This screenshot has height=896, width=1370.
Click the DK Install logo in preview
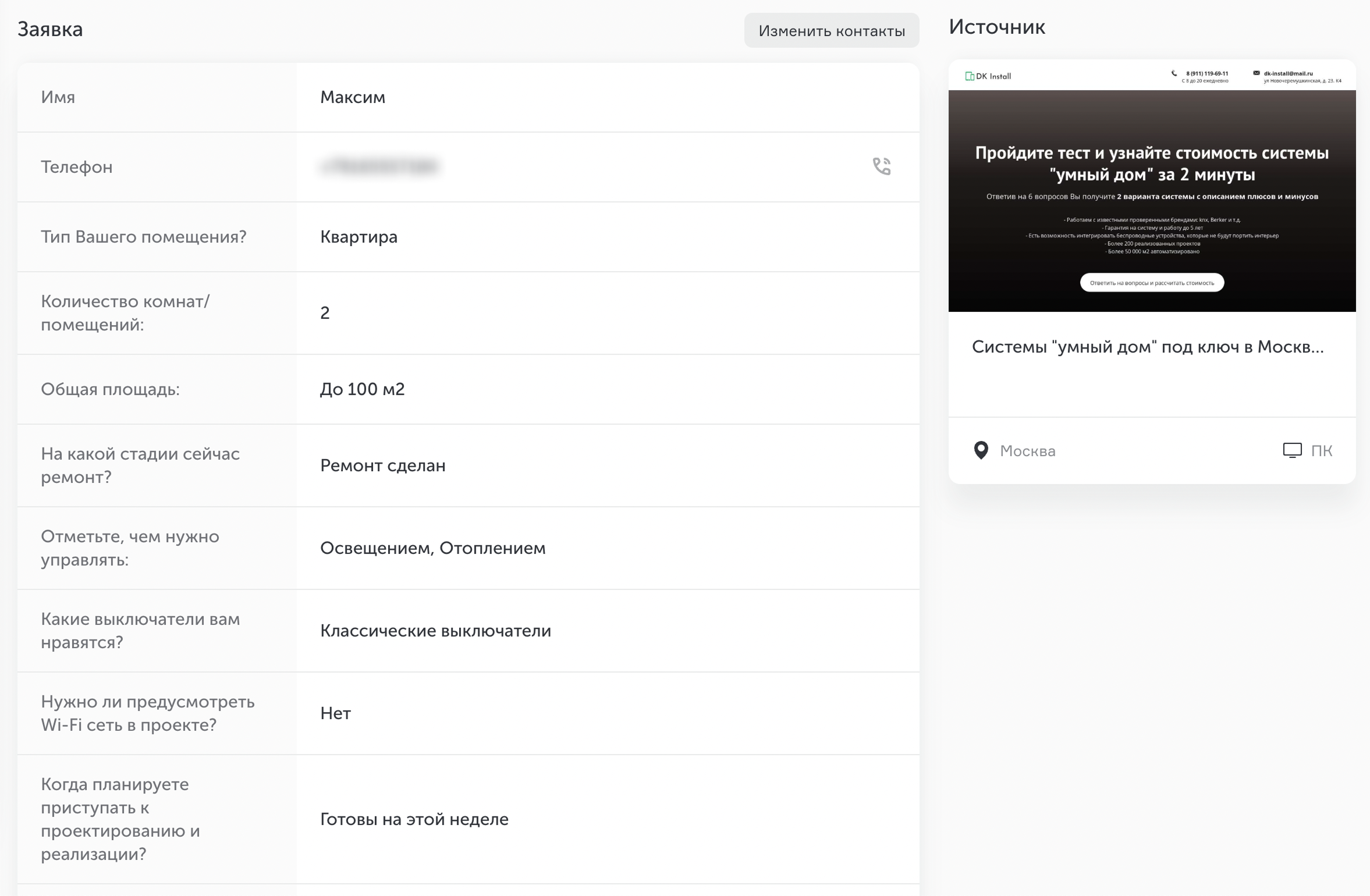point(988,76)
